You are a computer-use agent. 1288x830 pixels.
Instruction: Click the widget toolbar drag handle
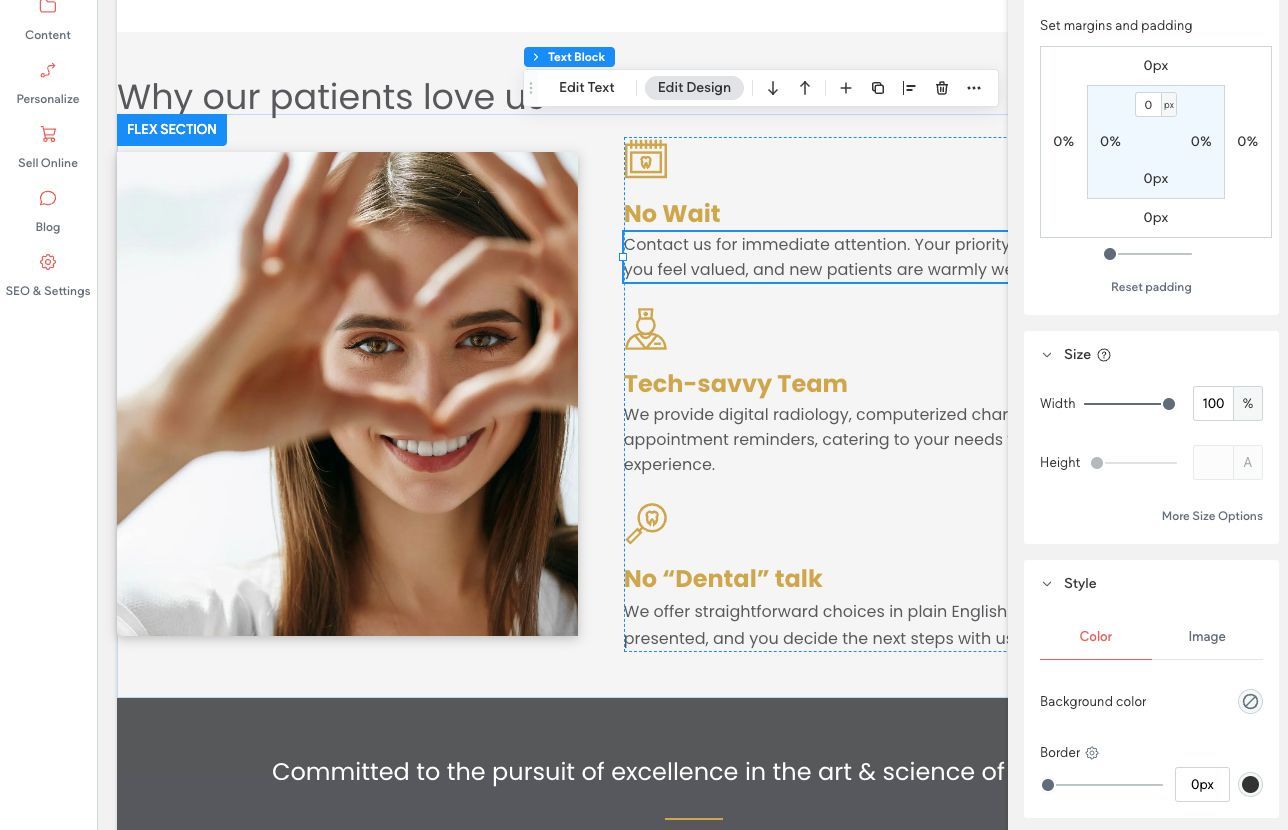tap(531, 88)
